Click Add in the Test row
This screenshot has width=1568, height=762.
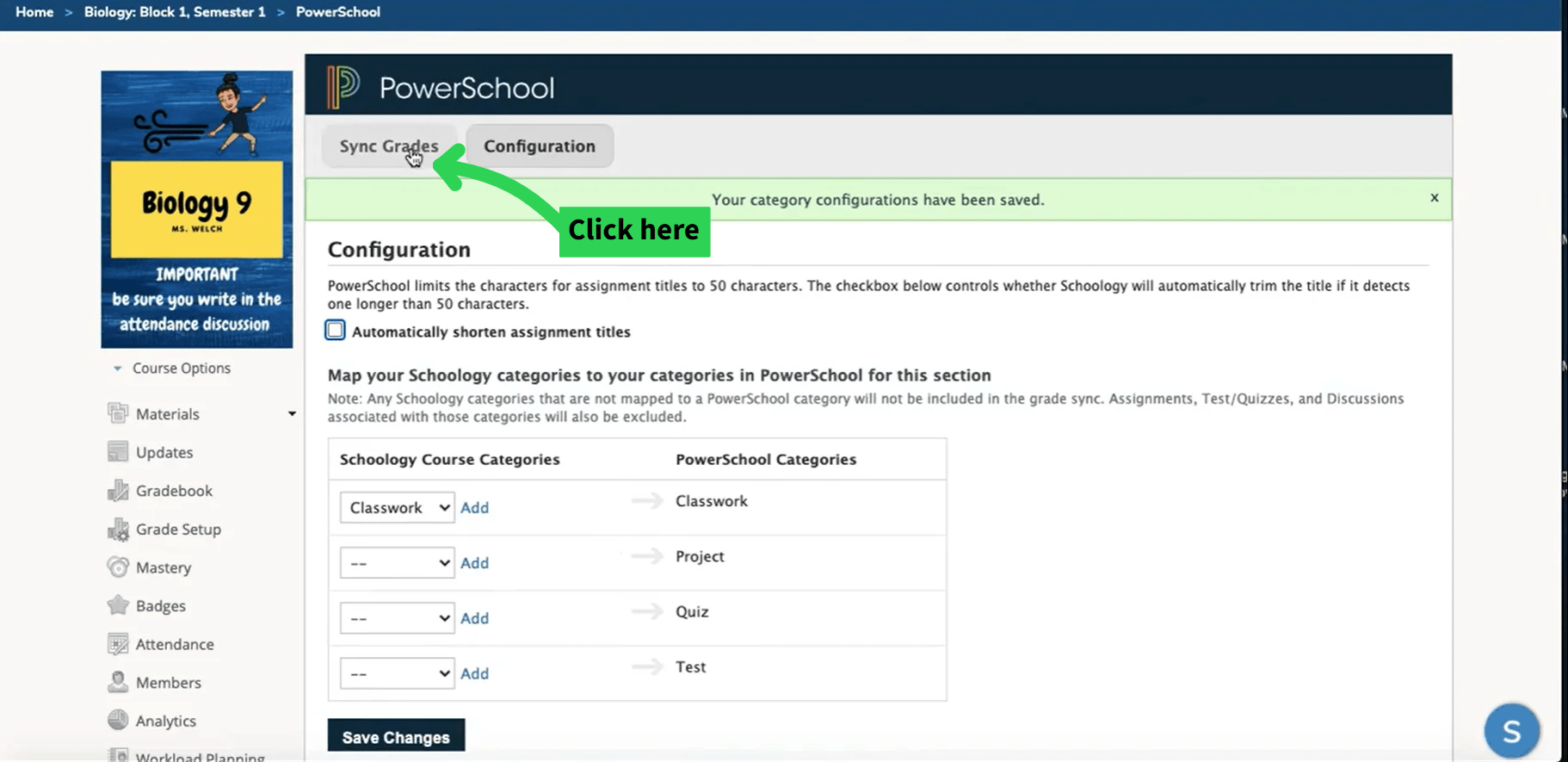[474, 673]
